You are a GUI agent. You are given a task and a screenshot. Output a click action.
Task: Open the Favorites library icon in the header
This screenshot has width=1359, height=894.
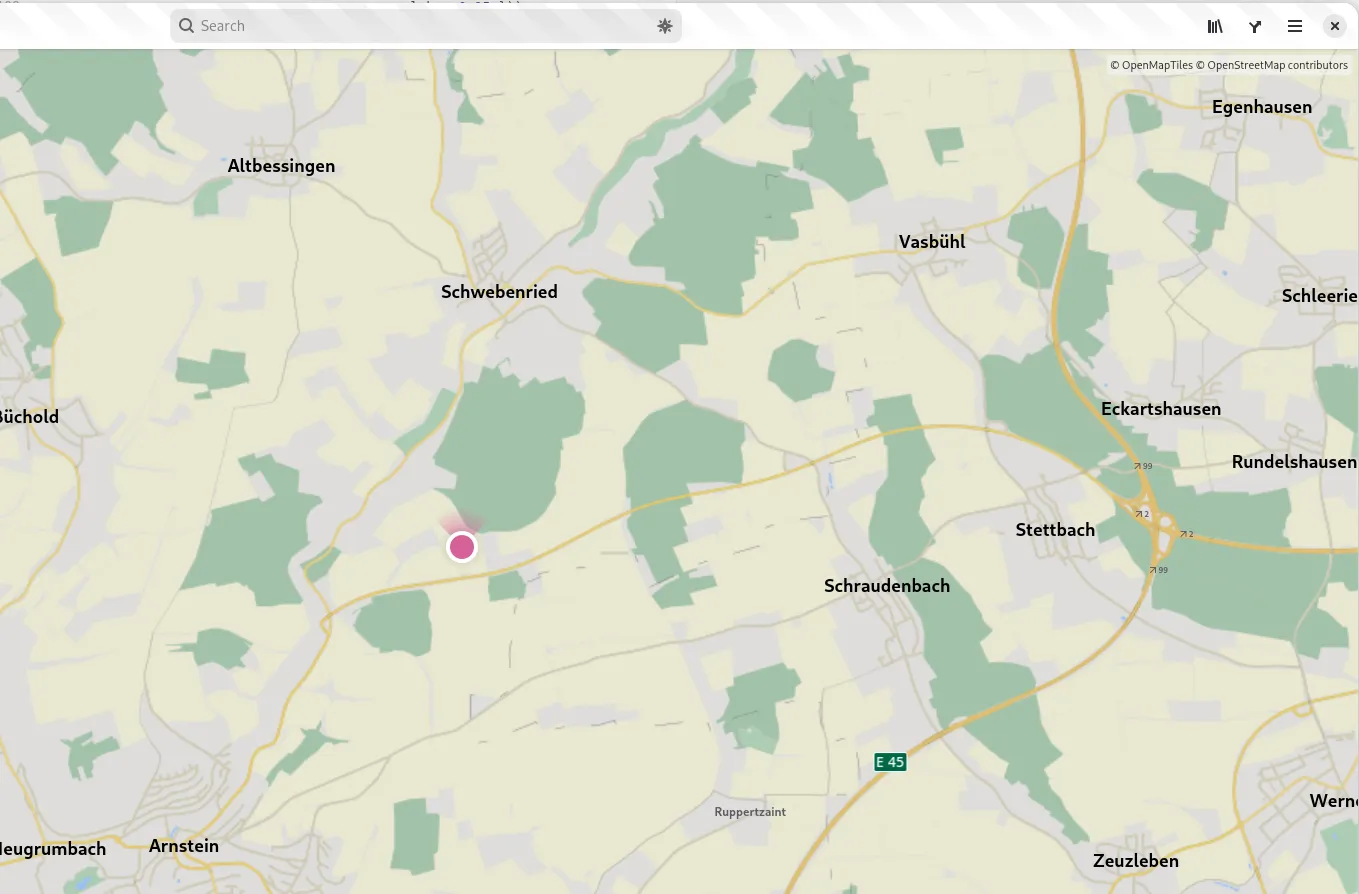(1215, 27)
